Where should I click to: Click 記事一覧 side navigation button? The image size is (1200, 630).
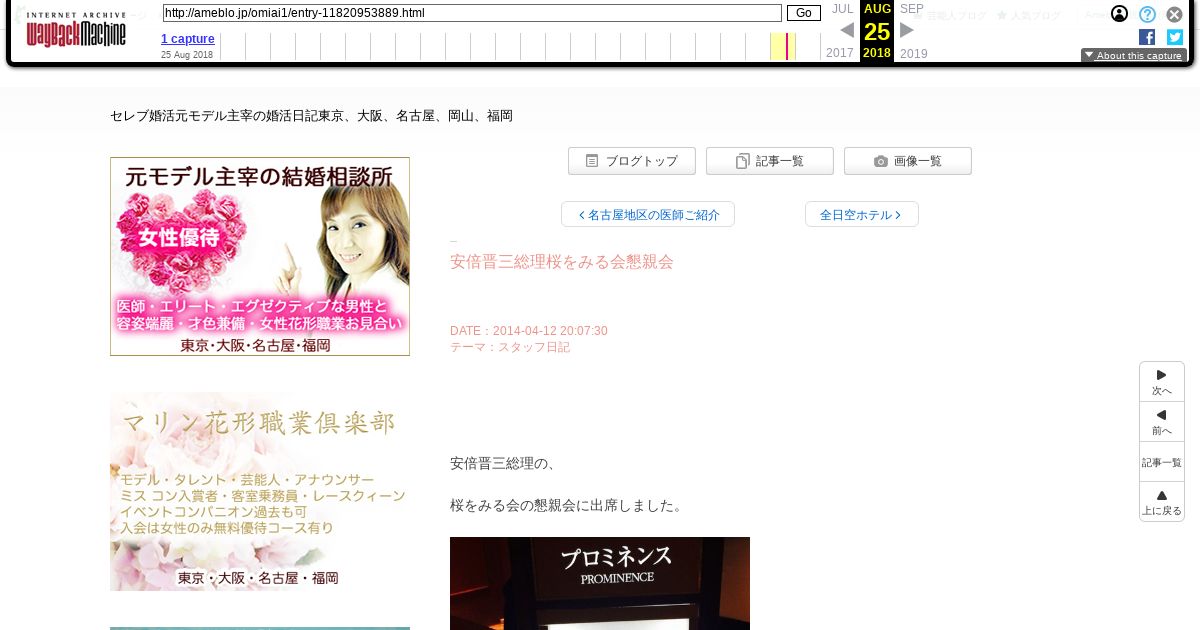tap(1162, 462)
